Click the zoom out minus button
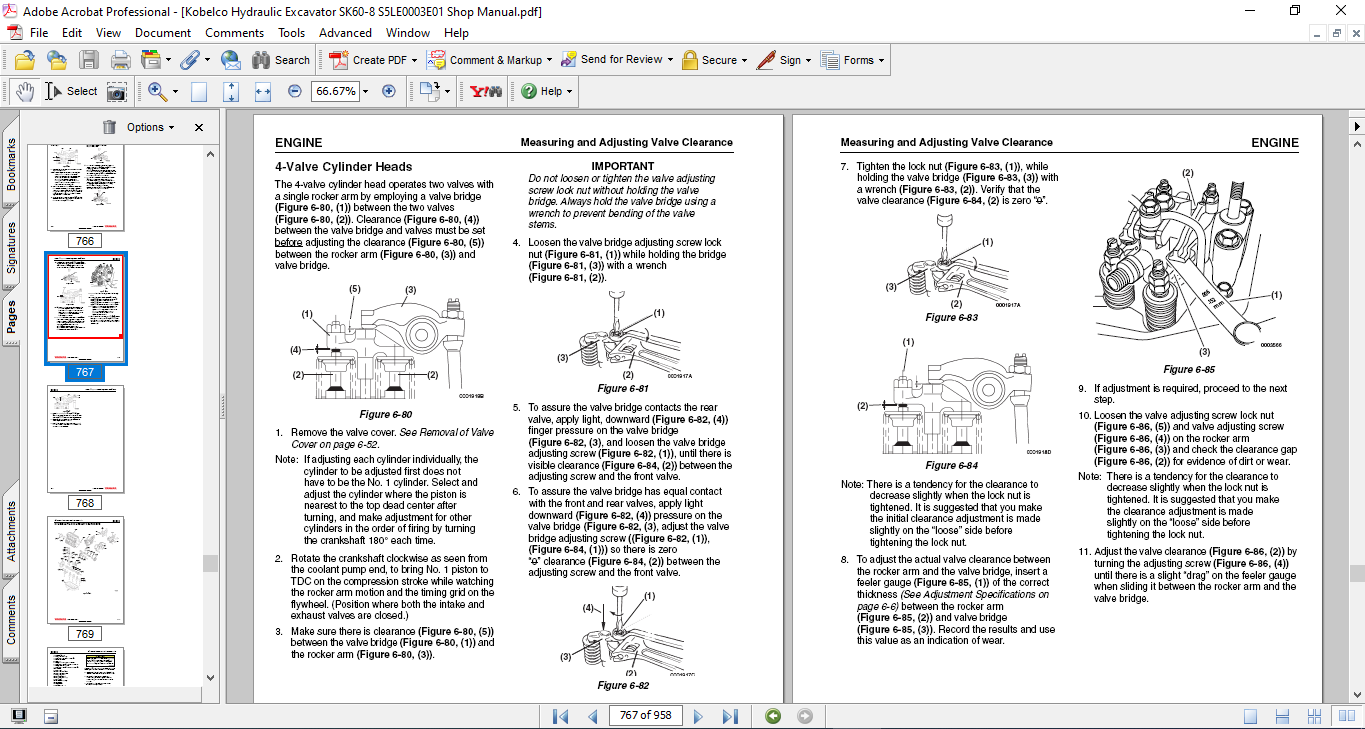This screenshot has width=1365, height=729. point(295,91)
